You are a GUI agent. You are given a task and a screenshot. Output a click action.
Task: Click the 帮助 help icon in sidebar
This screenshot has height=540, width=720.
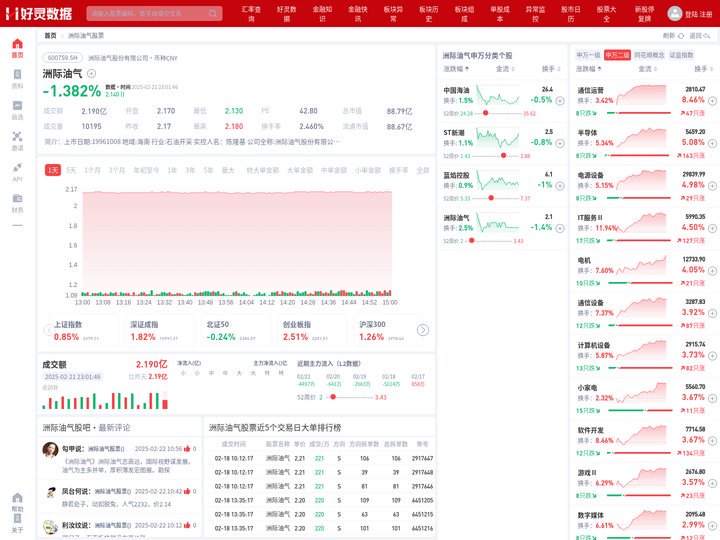17,498
